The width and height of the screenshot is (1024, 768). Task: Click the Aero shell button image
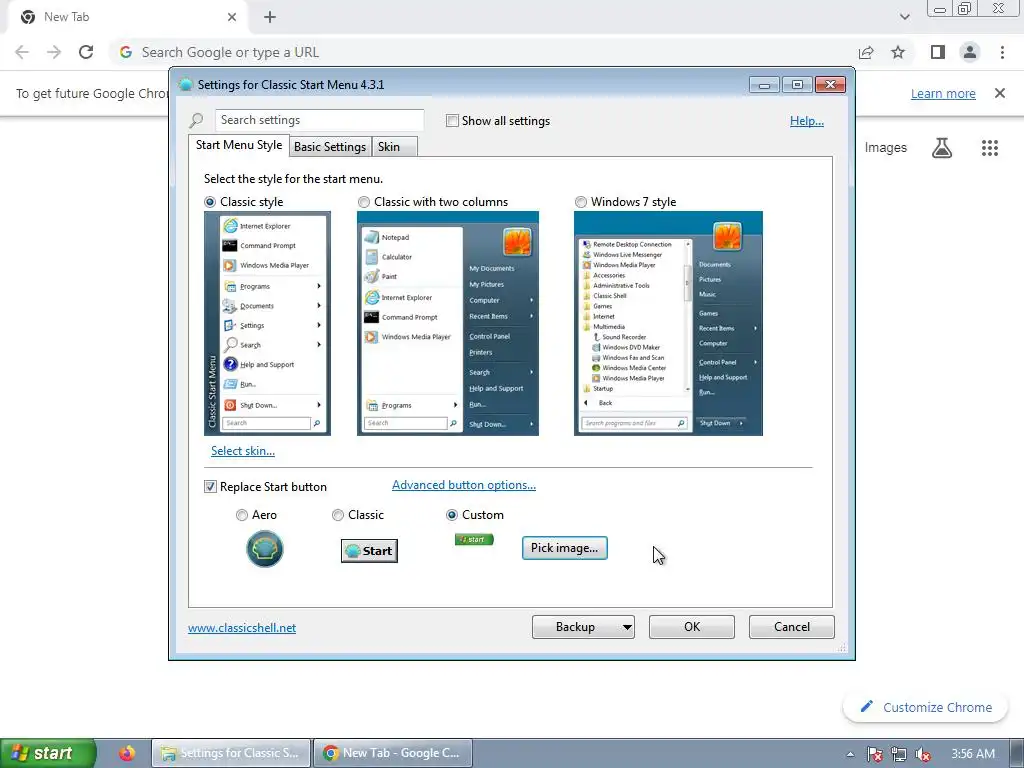point(264,549)
